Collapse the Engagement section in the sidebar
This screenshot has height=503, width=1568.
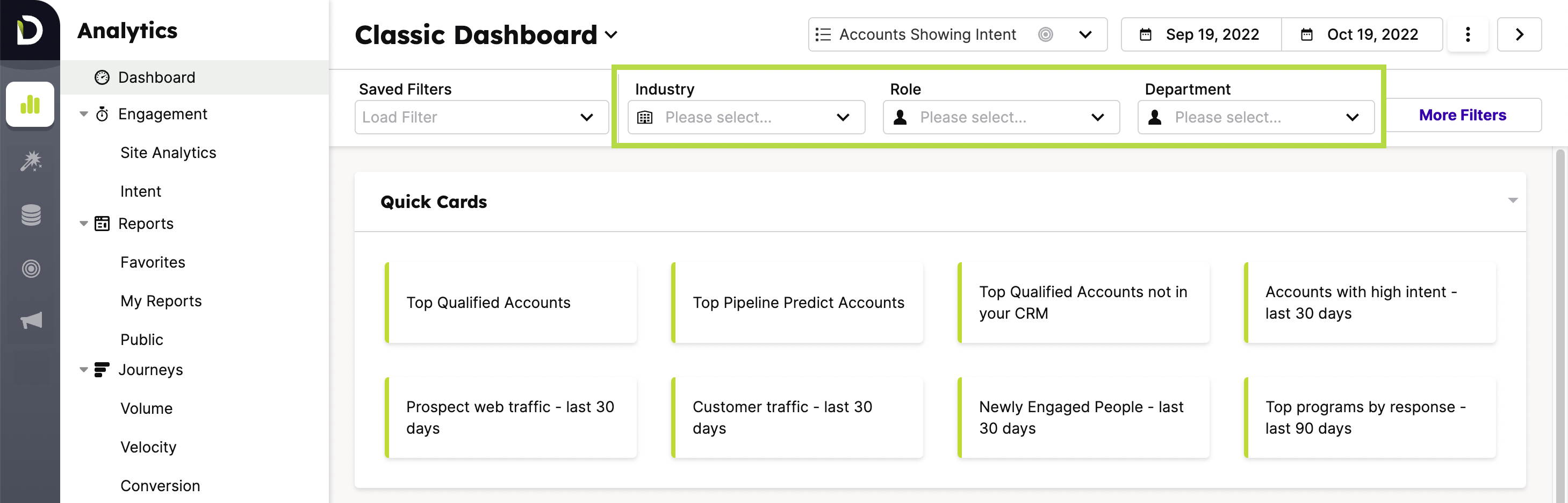point(84,113)
